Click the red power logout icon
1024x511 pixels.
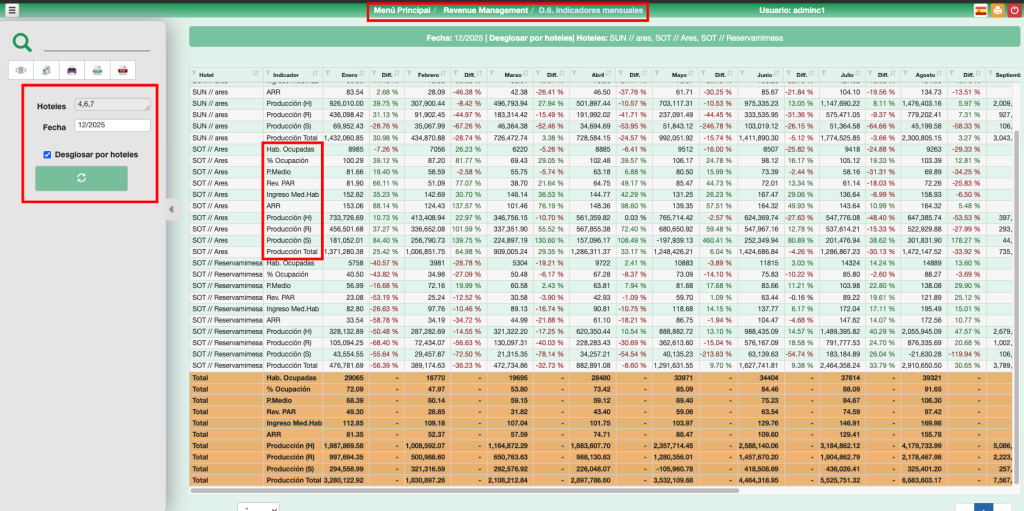[x=1014, y=10]
